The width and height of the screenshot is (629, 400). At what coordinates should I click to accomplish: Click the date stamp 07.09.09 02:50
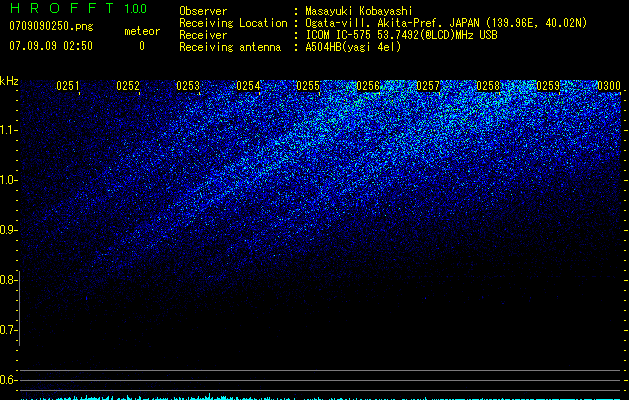tap(51, 46)
